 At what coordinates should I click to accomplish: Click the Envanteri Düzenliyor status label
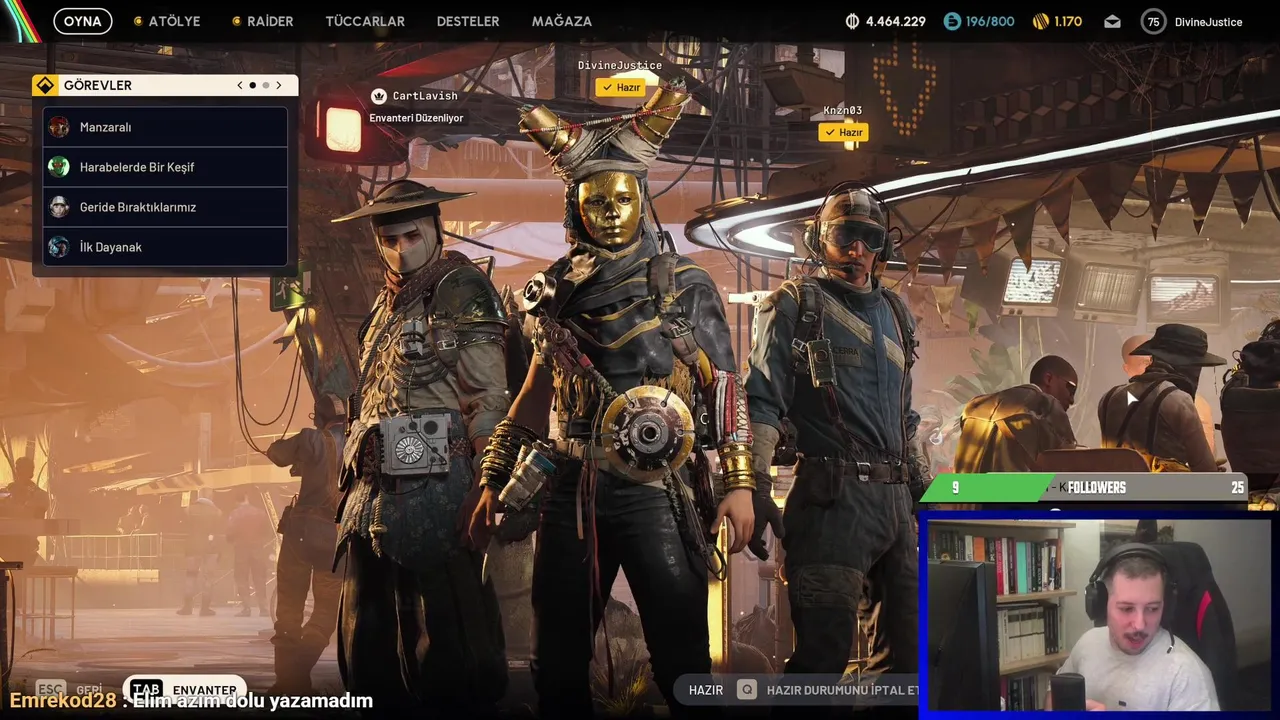[416, 118]
